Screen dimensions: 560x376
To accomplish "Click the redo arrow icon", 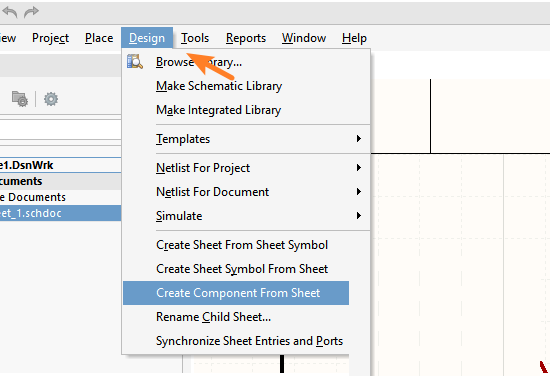I will (31, 12).
